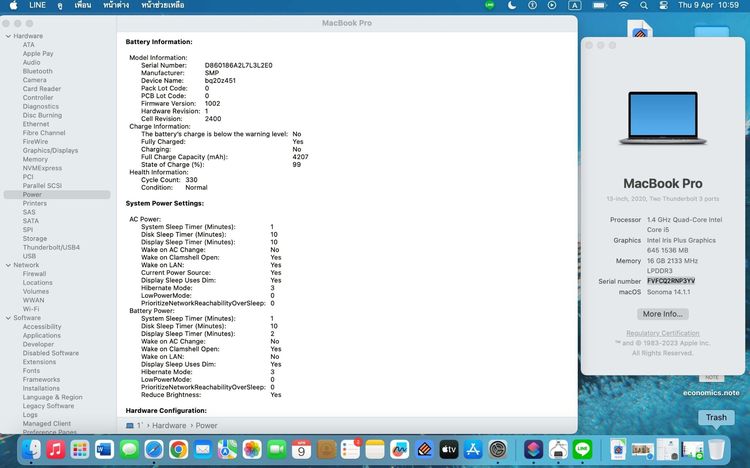Image resolution: width=750 pixels, height=468 pixels.
Task: Open Spotlight search in menu bar
Action: 644,5
